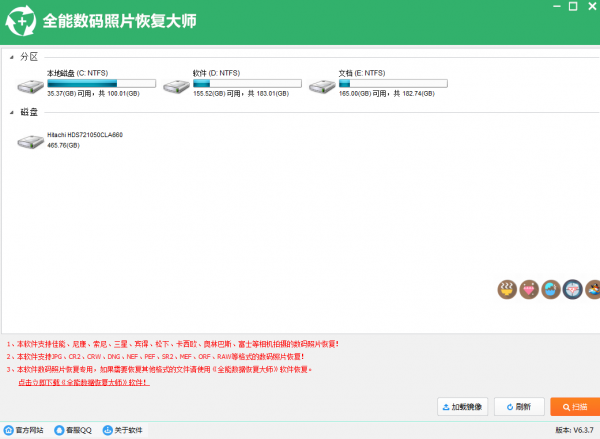The width and height of the screenshot is (600, 439).
Task: Start scanning with the orange 扫描 button
Action: (573, 406)
